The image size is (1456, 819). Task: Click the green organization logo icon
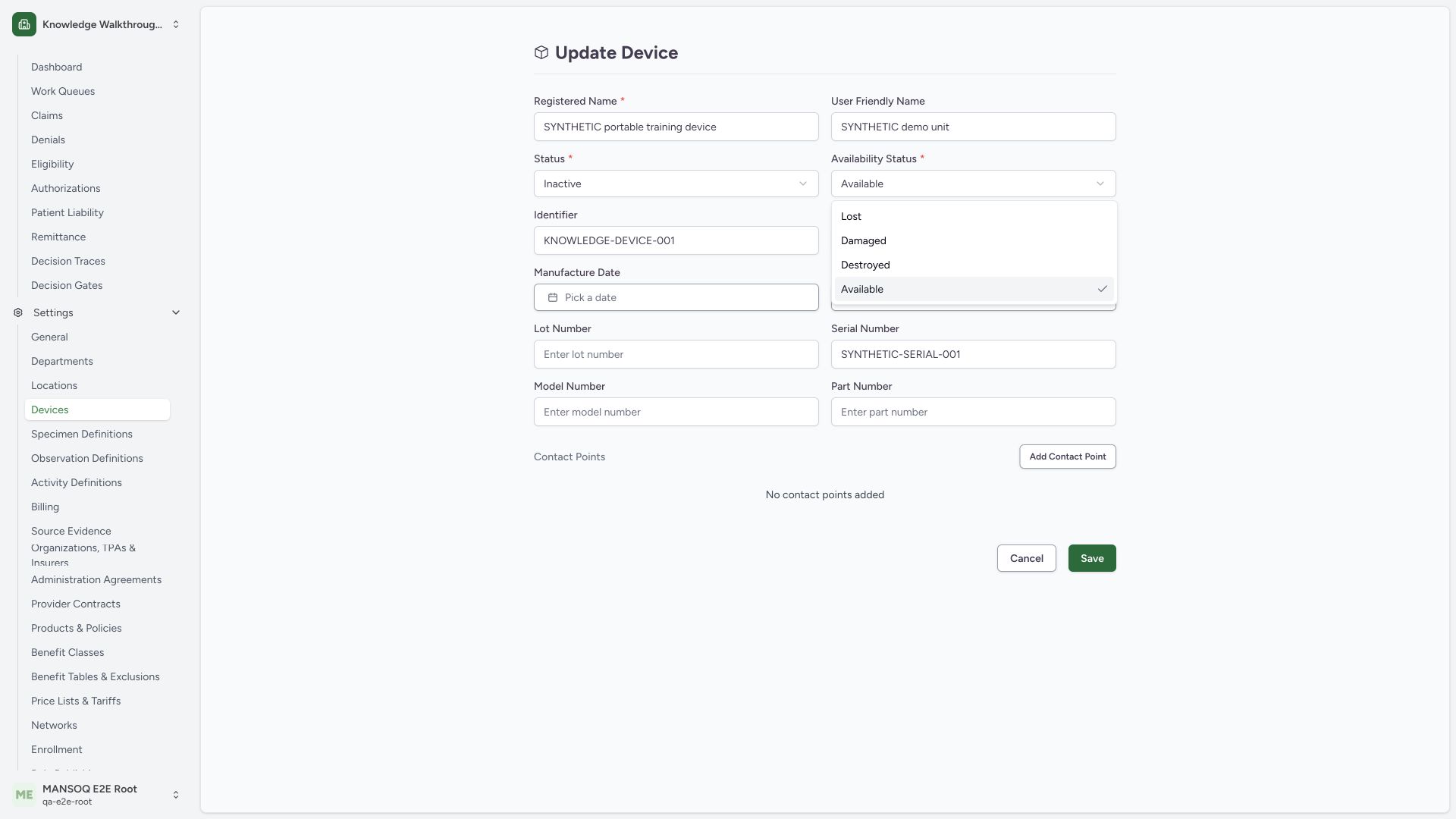[x=24, y=24]
